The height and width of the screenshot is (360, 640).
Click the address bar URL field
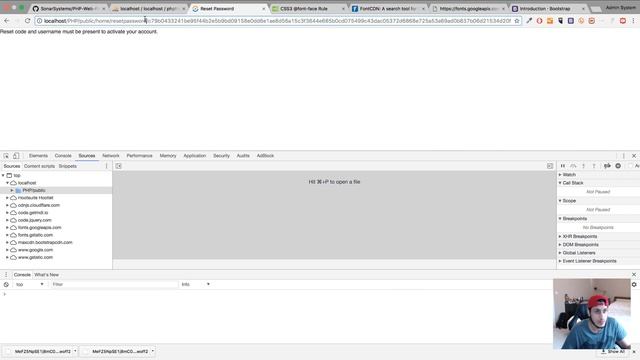[278, 21]
